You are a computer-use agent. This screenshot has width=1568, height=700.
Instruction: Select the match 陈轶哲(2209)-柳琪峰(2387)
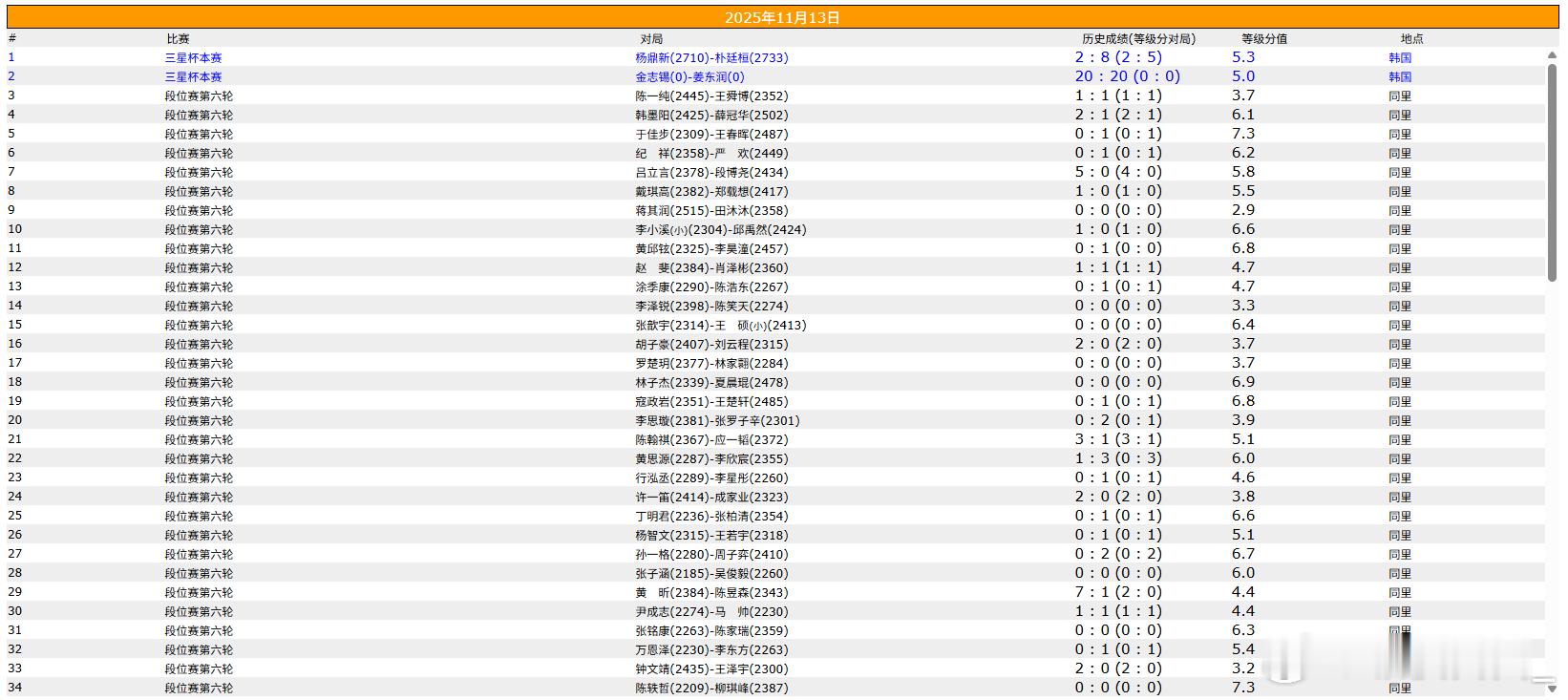point(712,688)
